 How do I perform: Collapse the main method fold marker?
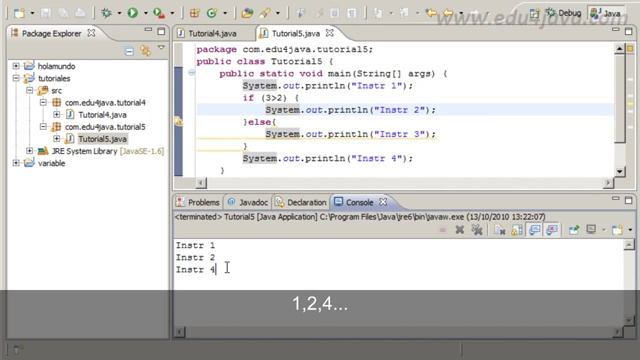coord(191,73)
